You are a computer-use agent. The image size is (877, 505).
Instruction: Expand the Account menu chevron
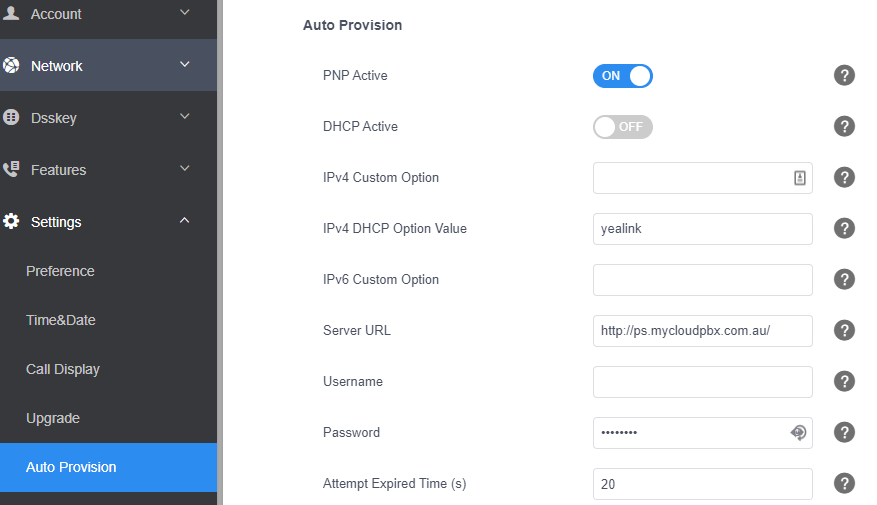tap(185, 12)
